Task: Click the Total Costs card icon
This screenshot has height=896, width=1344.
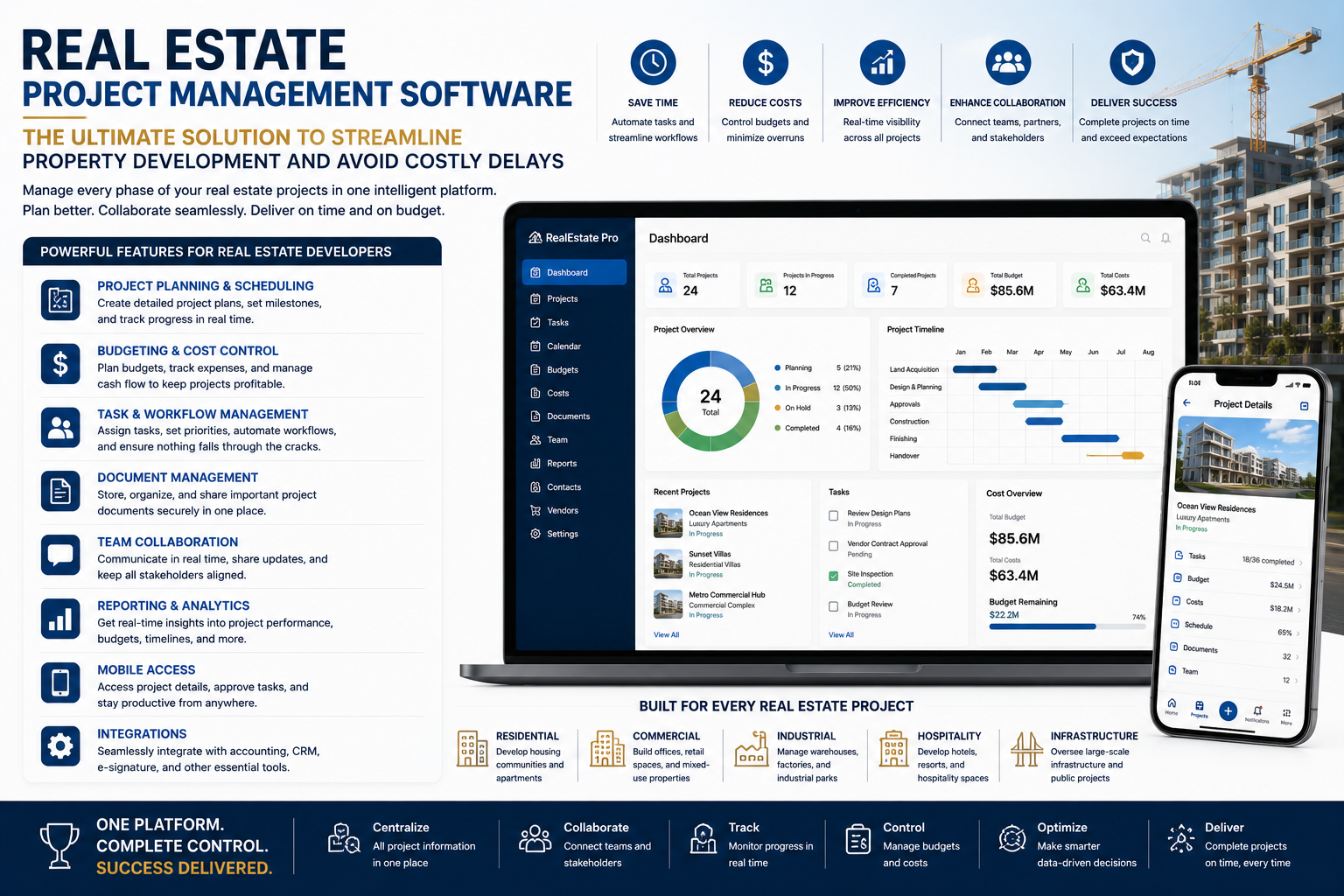Action: [1083, 285]
